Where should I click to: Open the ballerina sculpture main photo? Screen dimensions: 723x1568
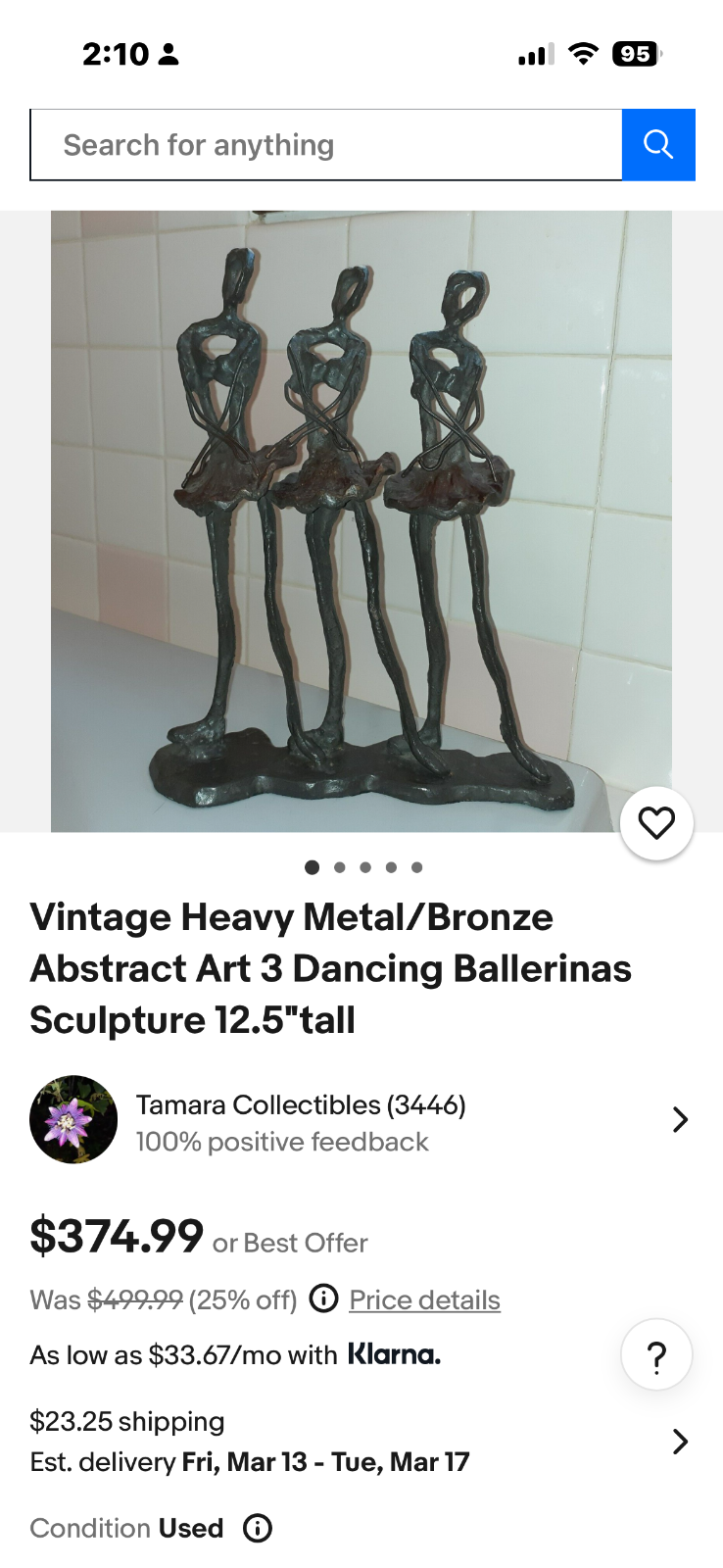click(x=361, y=521)
